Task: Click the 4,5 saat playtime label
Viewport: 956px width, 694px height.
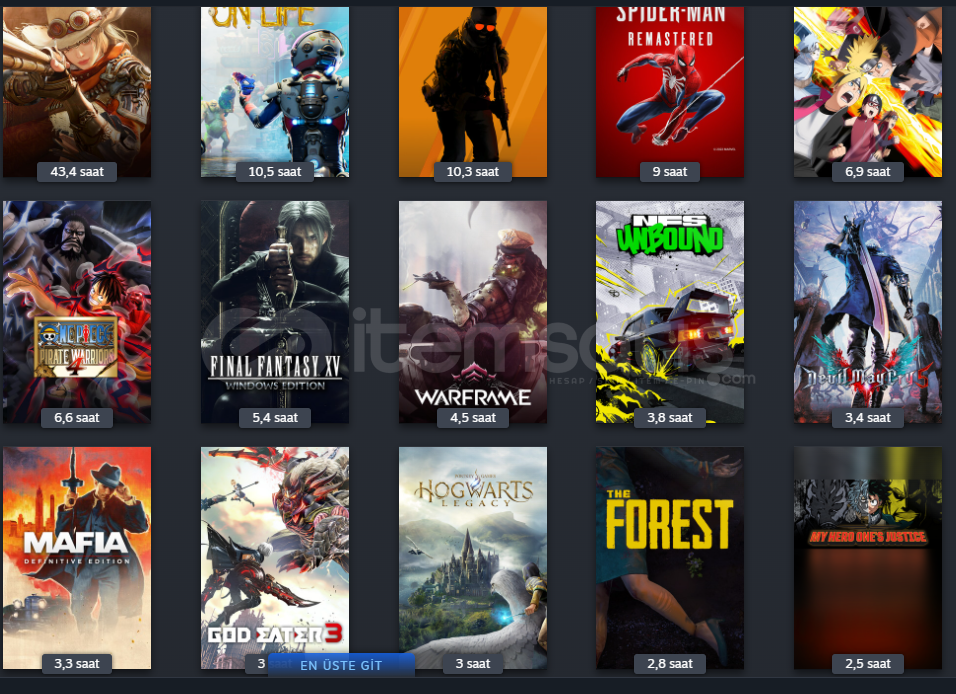Action: coord(473,418)
